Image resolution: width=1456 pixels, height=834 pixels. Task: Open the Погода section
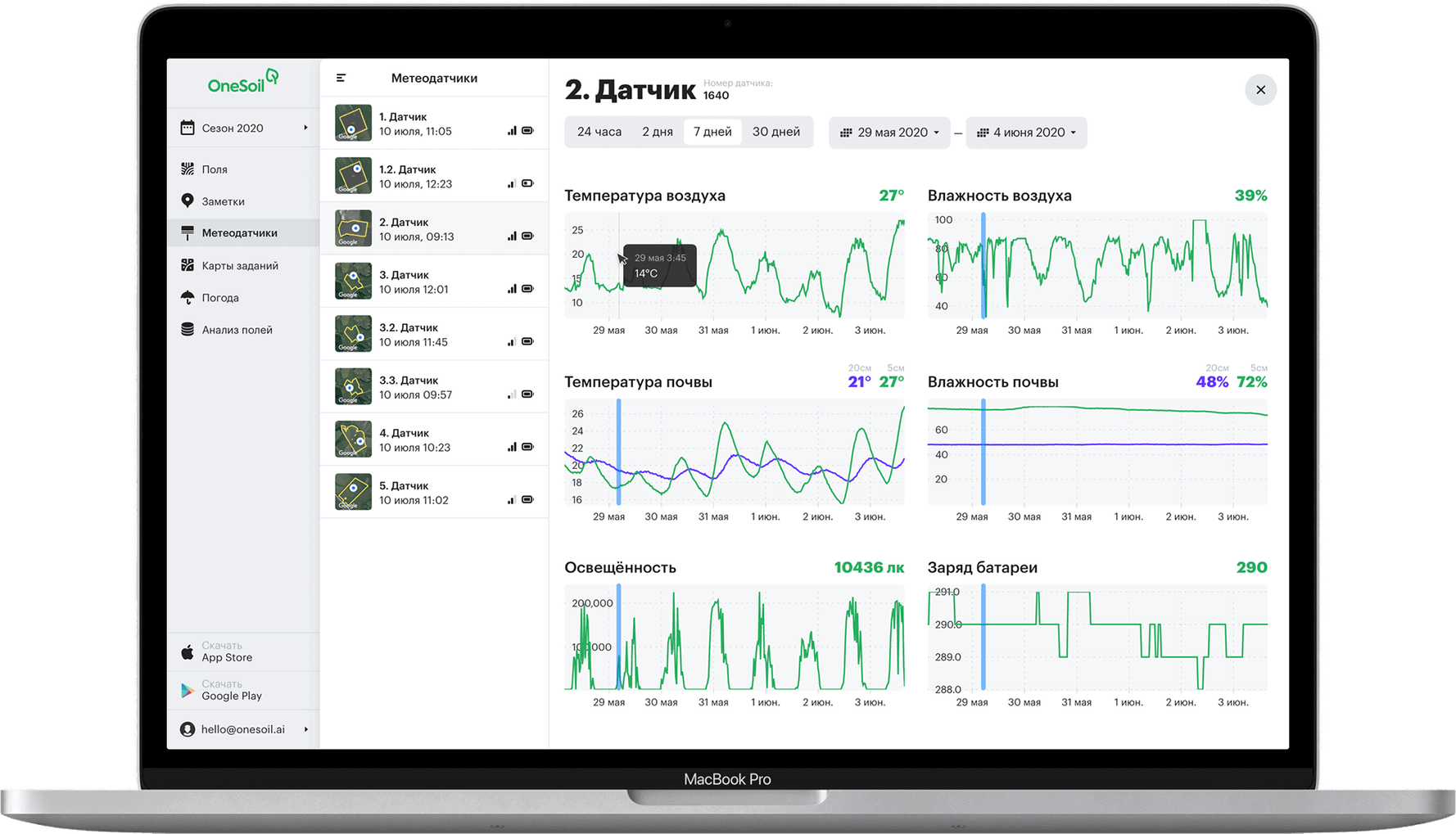point(243,297)
